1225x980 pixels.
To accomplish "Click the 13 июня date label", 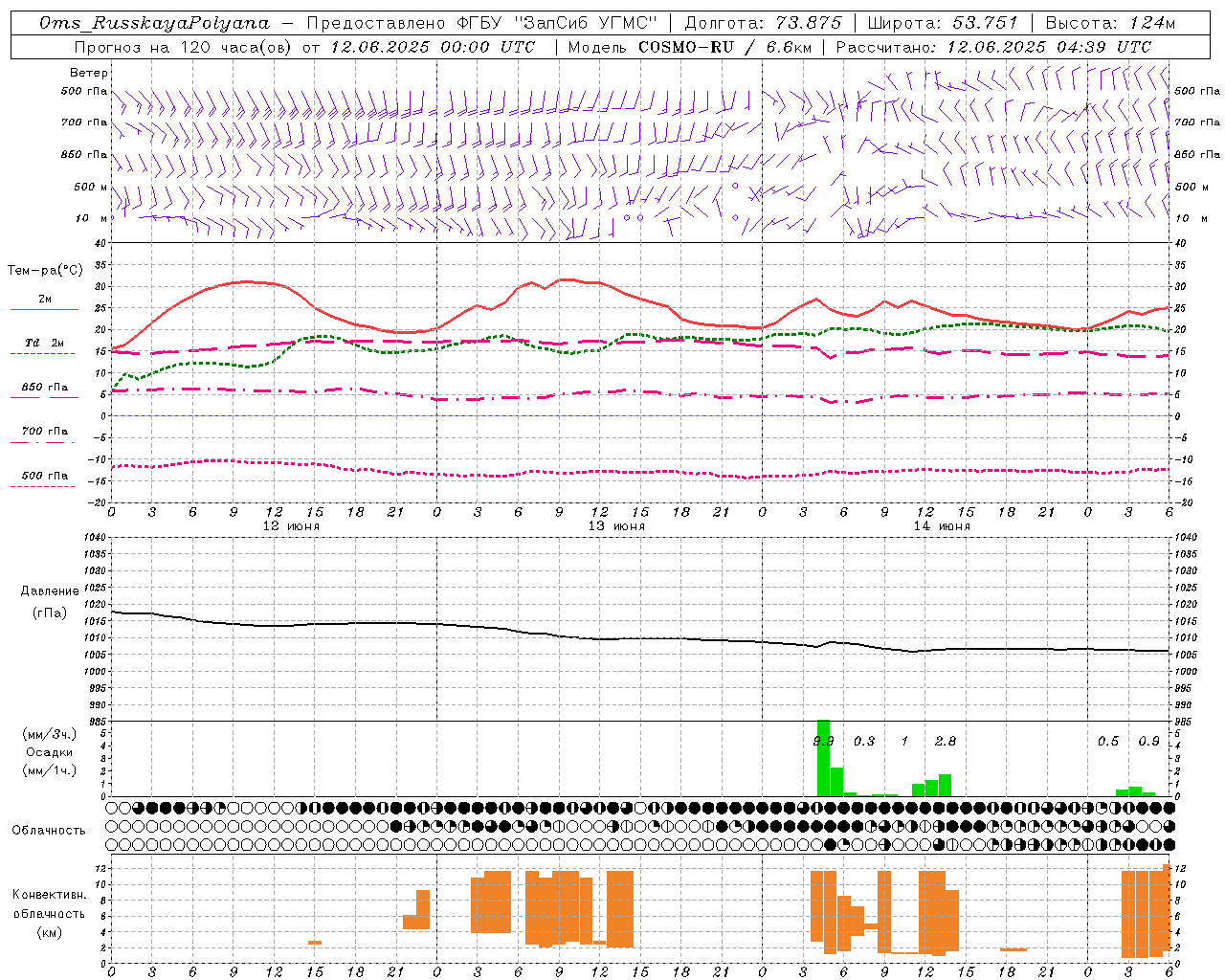I will coord(616,525).
